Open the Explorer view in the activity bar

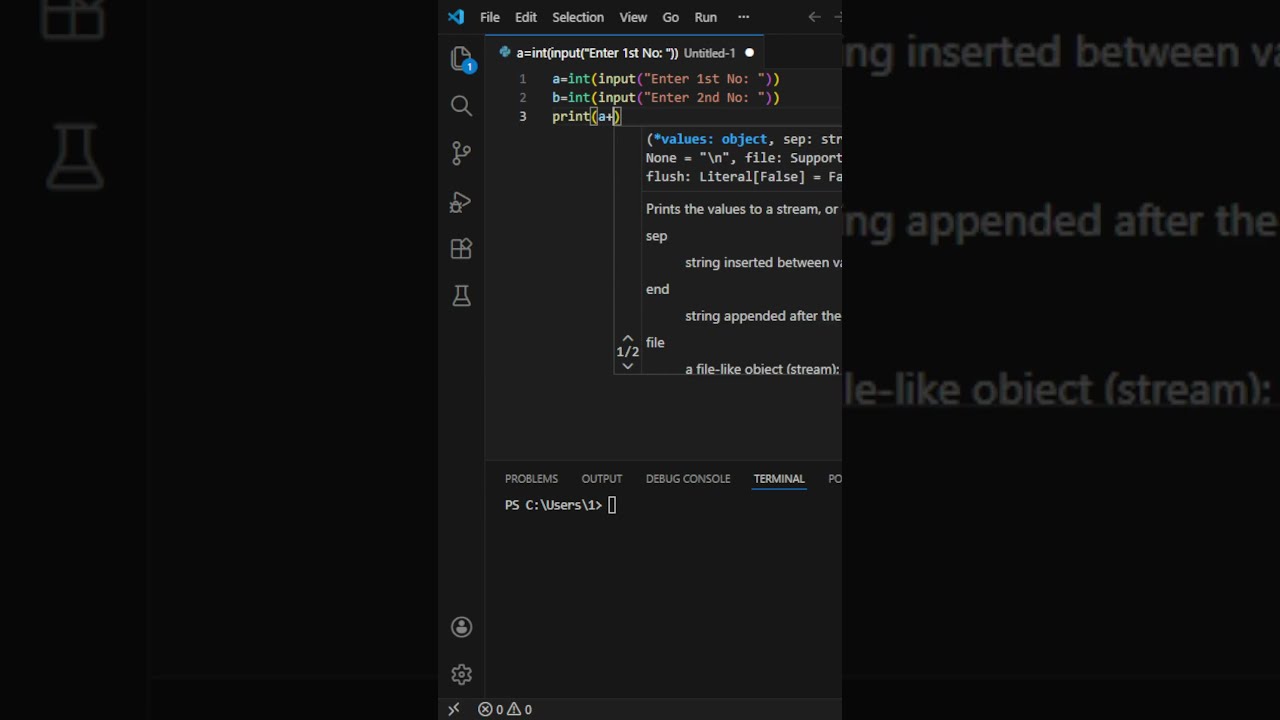tap(461, 59)
